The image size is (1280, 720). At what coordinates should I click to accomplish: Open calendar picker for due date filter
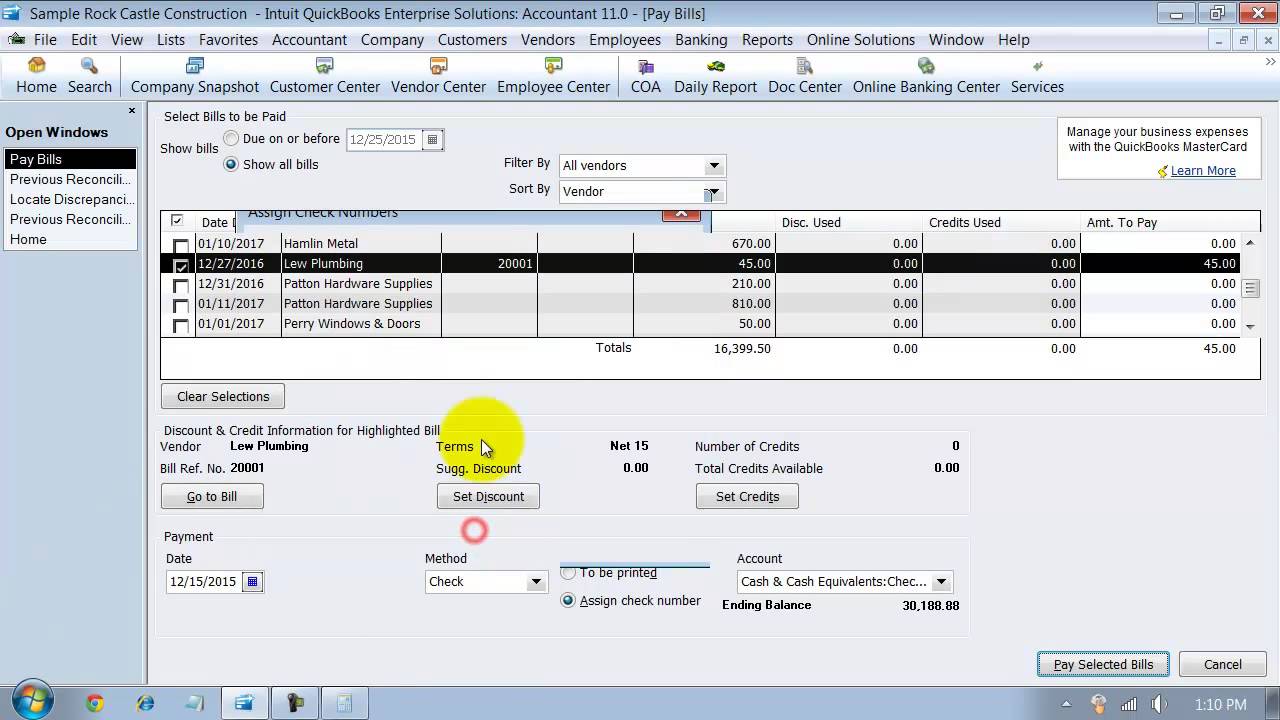(x=432, y=139)
